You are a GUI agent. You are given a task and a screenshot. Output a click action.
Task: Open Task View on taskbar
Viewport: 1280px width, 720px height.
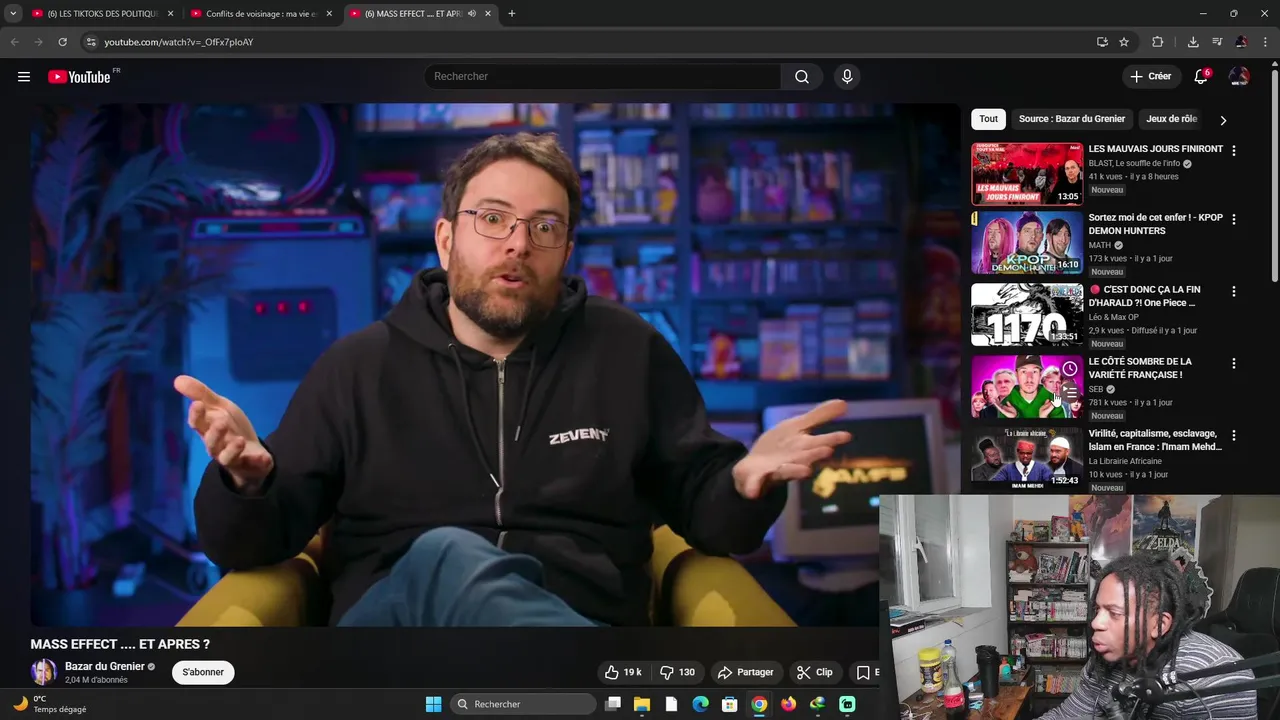click(x=613, y=704)
